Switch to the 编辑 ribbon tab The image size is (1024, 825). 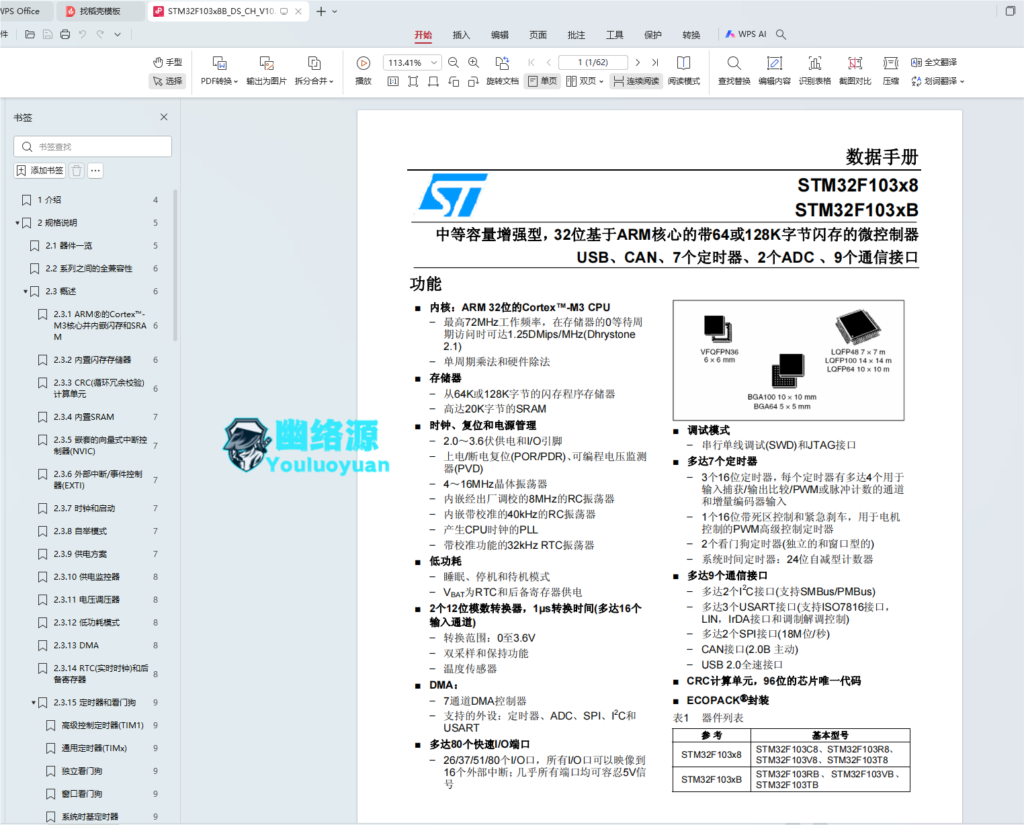click(500, 35)
